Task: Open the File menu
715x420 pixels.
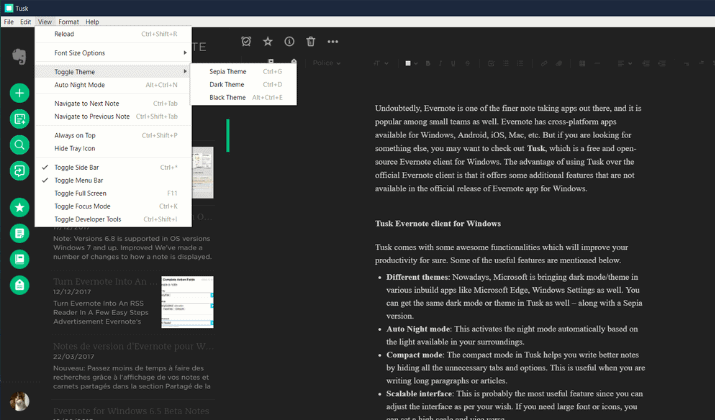Action: click(9, 21)
